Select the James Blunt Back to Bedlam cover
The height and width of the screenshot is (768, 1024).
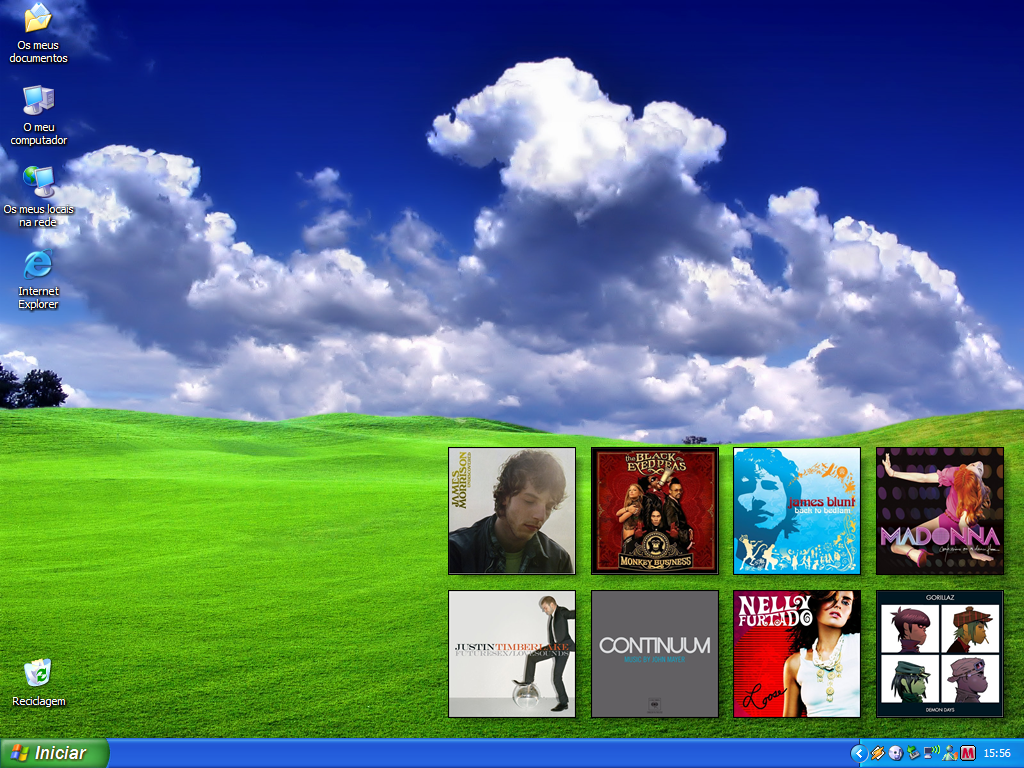pyautogui.click(x=797, y=511)
